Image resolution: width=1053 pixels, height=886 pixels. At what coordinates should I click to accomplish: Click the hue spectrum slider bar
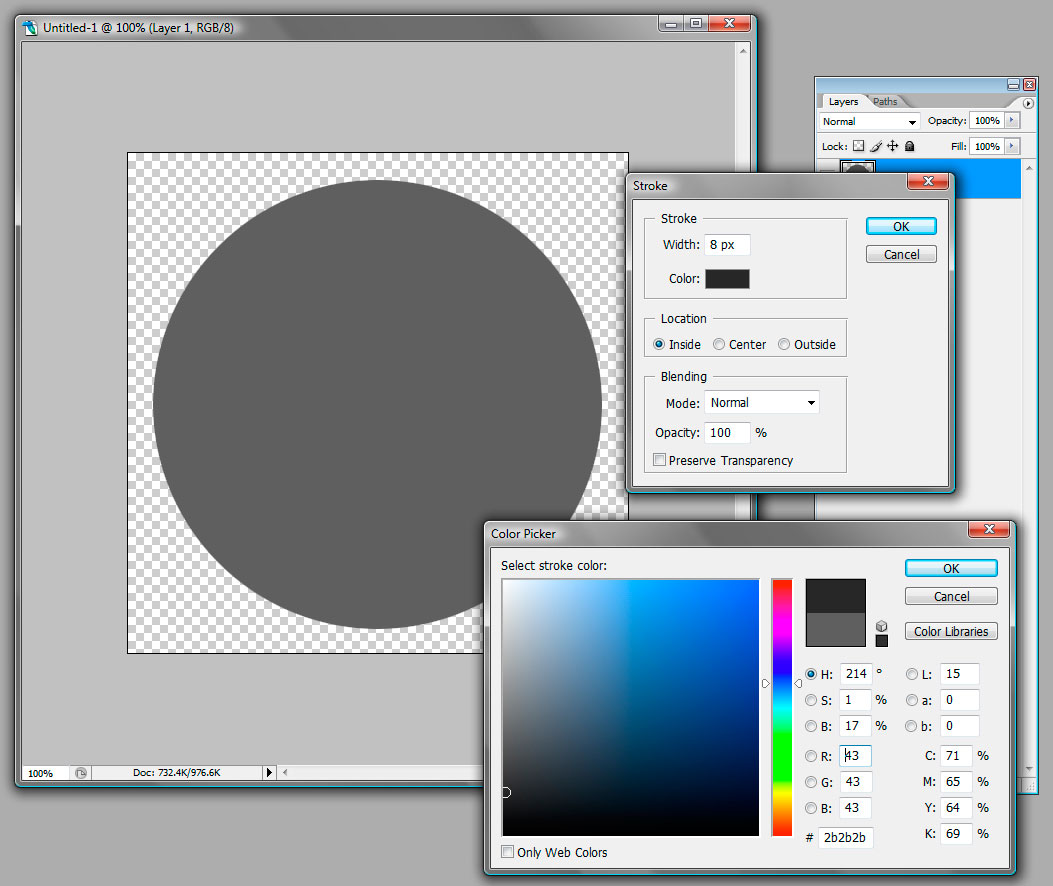click(x=782, y=707)
